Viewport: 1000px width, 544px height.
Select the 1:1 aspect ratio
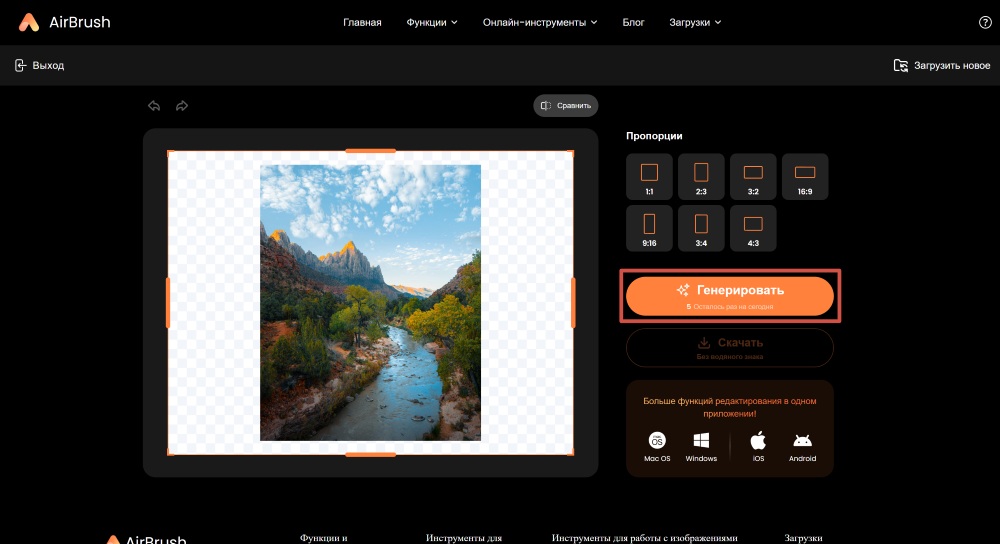[649, 176]
